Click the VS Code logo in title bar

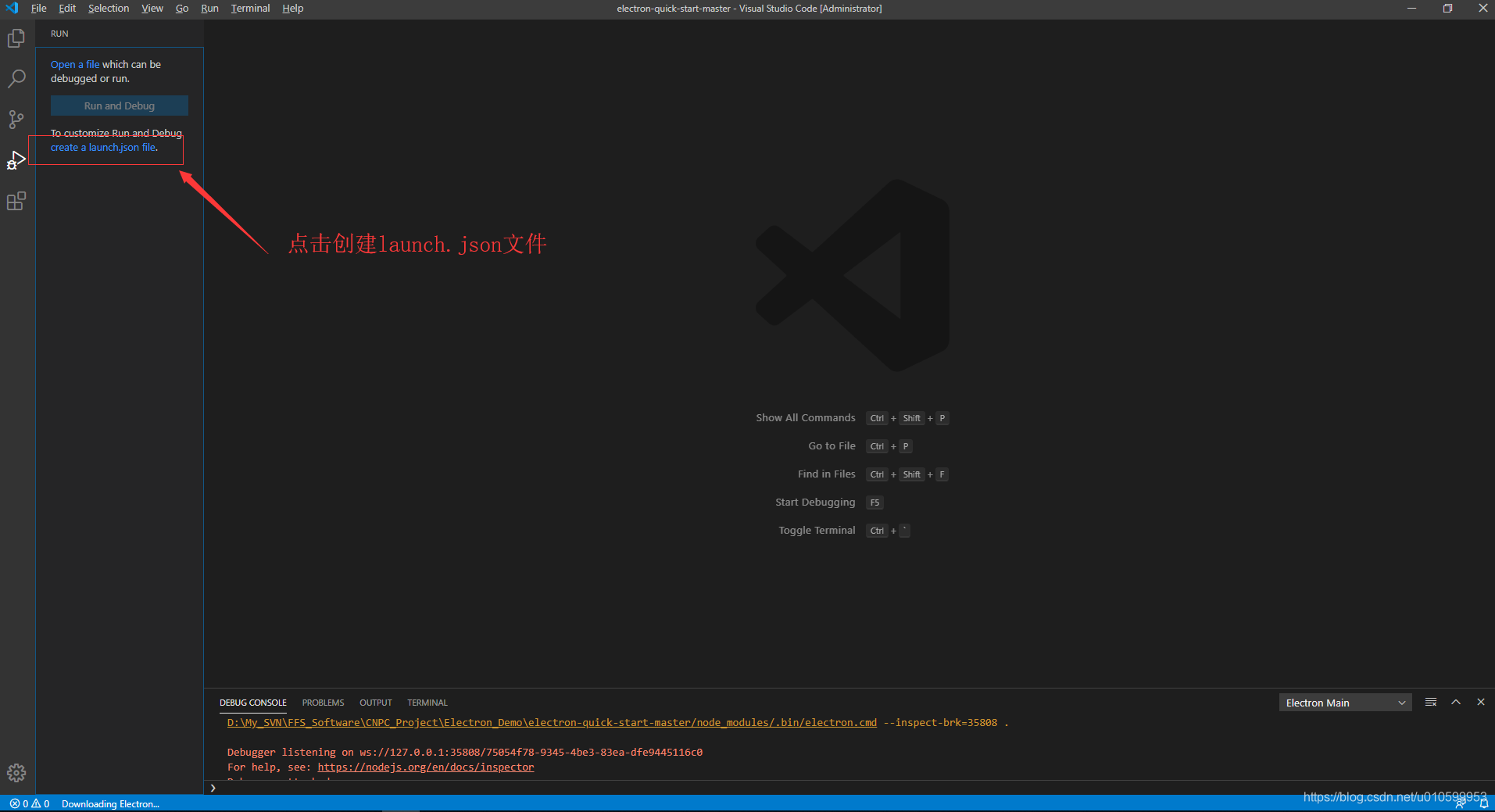(12, 8)
